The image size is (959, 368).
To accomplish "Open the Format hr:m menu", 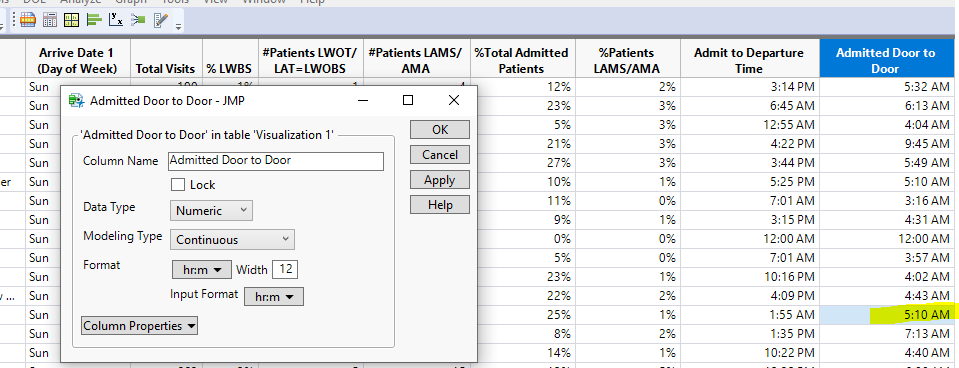I will coord(202,270).
